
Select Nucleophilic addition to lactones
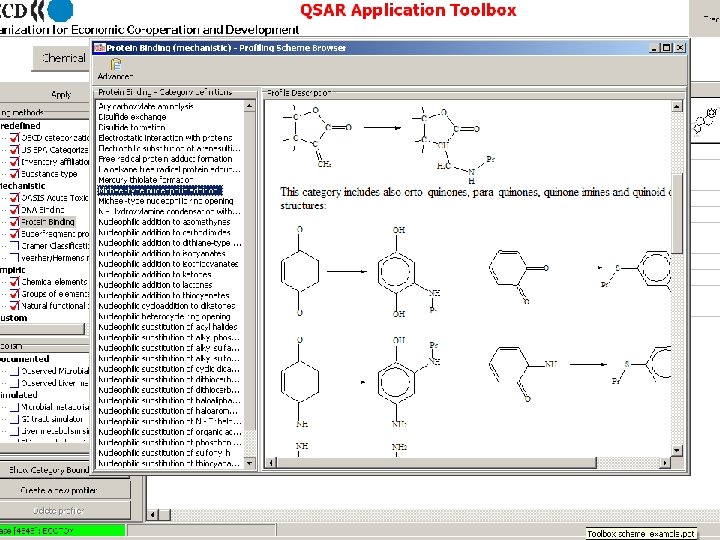point(155,285)
